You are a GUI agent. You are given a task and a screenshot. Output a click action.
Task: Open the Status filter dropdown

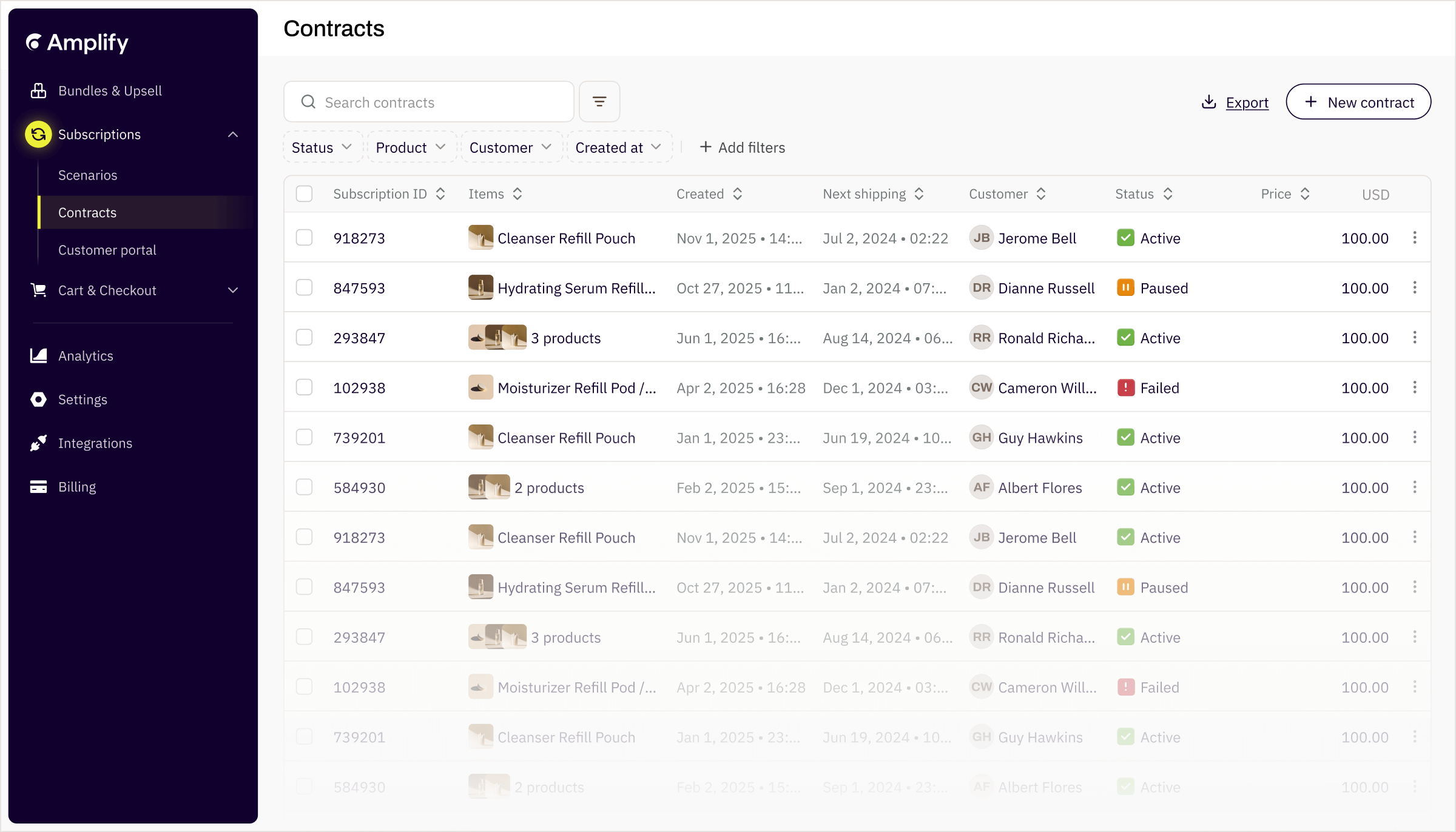click(322, 147)
